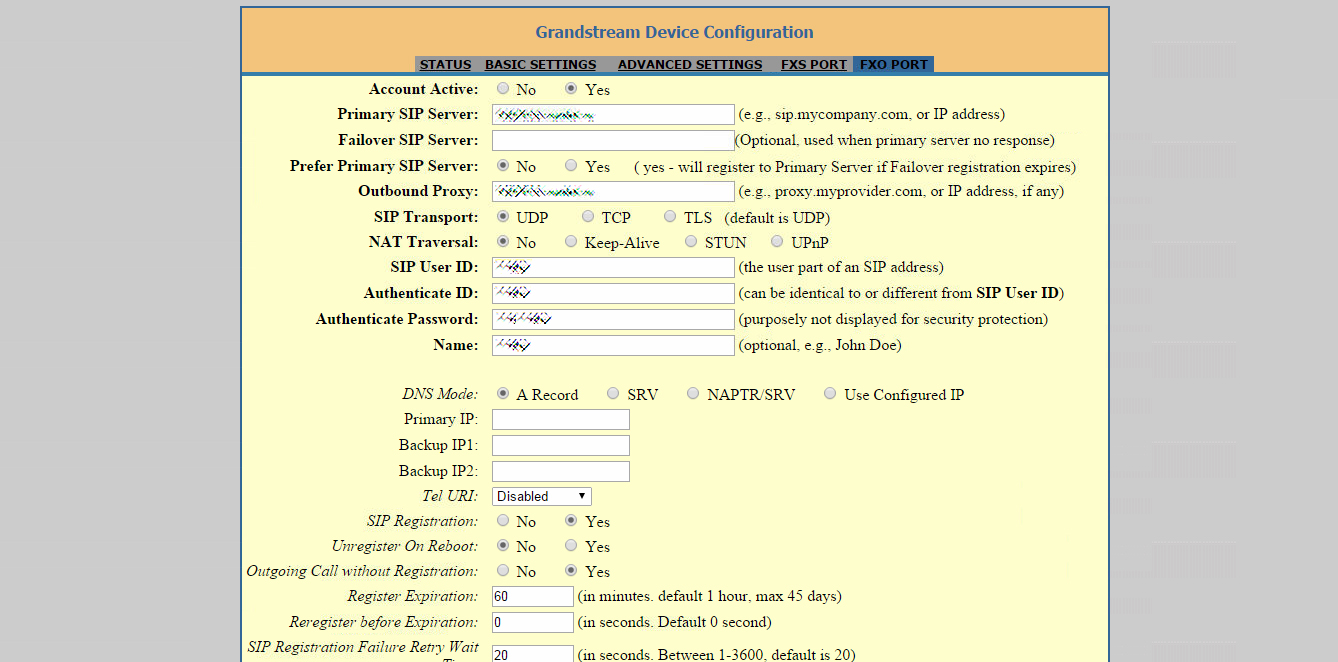This screenshot has height=662, width=1338.
Task: Set NAT Traversal to No
Action: coord(503,242)
